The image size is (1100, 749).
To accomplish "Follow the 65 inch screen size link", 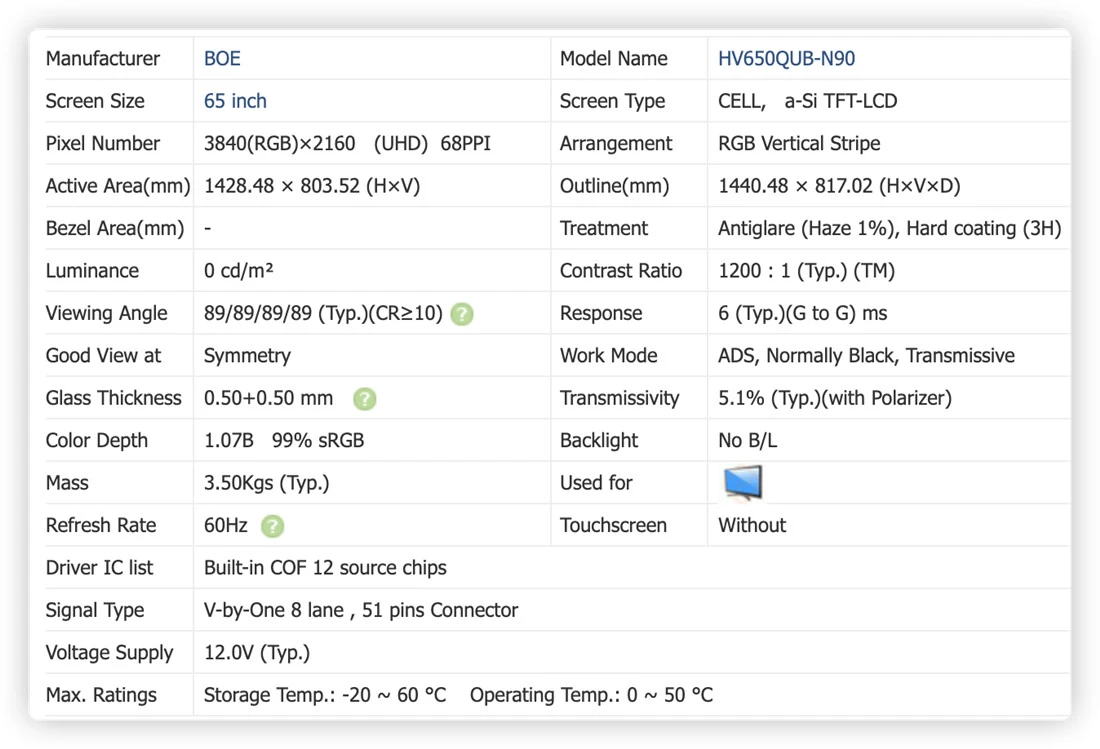I will coord(235,101).
